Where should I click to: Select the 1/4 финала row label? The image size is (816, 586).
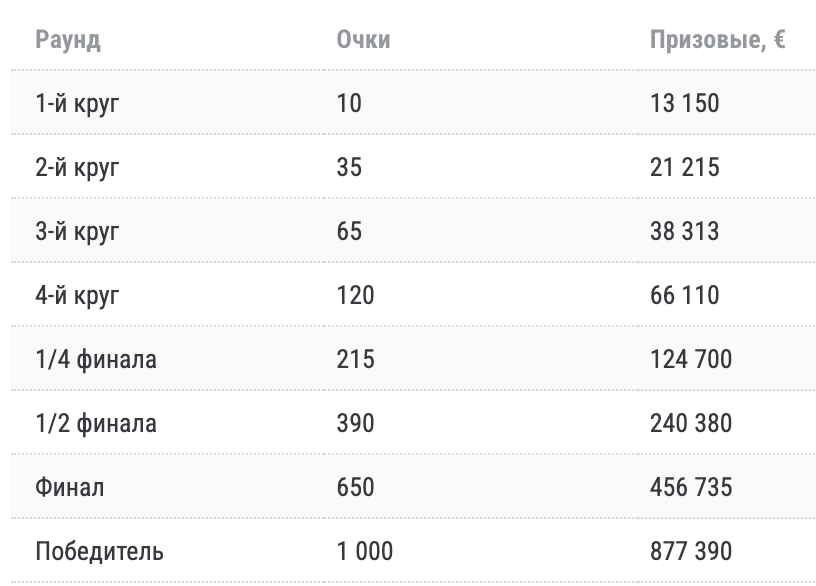coord(96,360)
